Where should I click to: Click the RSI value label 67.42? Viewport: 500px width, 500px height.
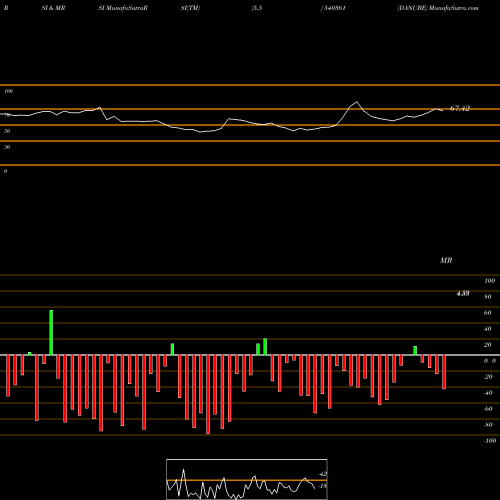coord(460,108)
